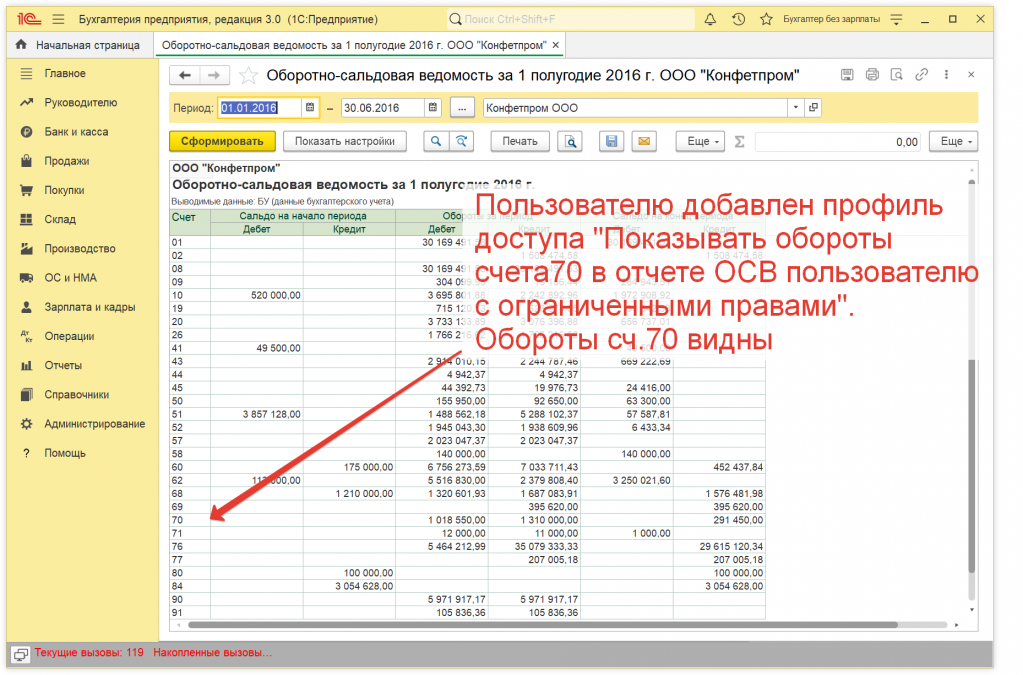1023x675 pixels.
Task: Save the report with the blue diskette icon
Action: [x=611, y=142]
